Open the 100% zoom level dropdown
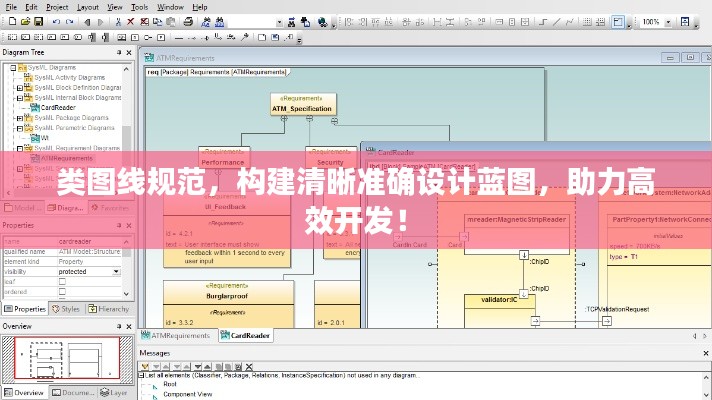Screen dimensions: 712x400 [x=669, y=21]
